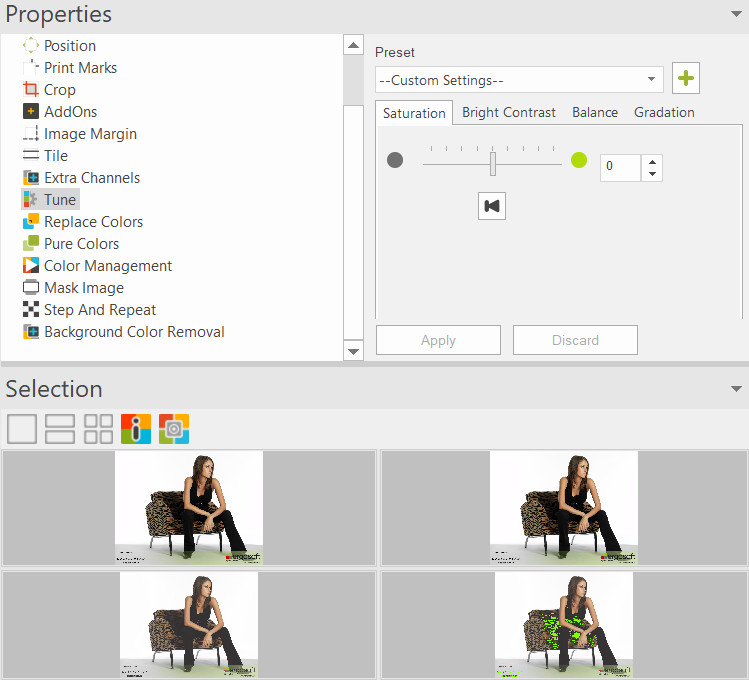Switch to the Bright Contrast tab

[x=509, y=112]
